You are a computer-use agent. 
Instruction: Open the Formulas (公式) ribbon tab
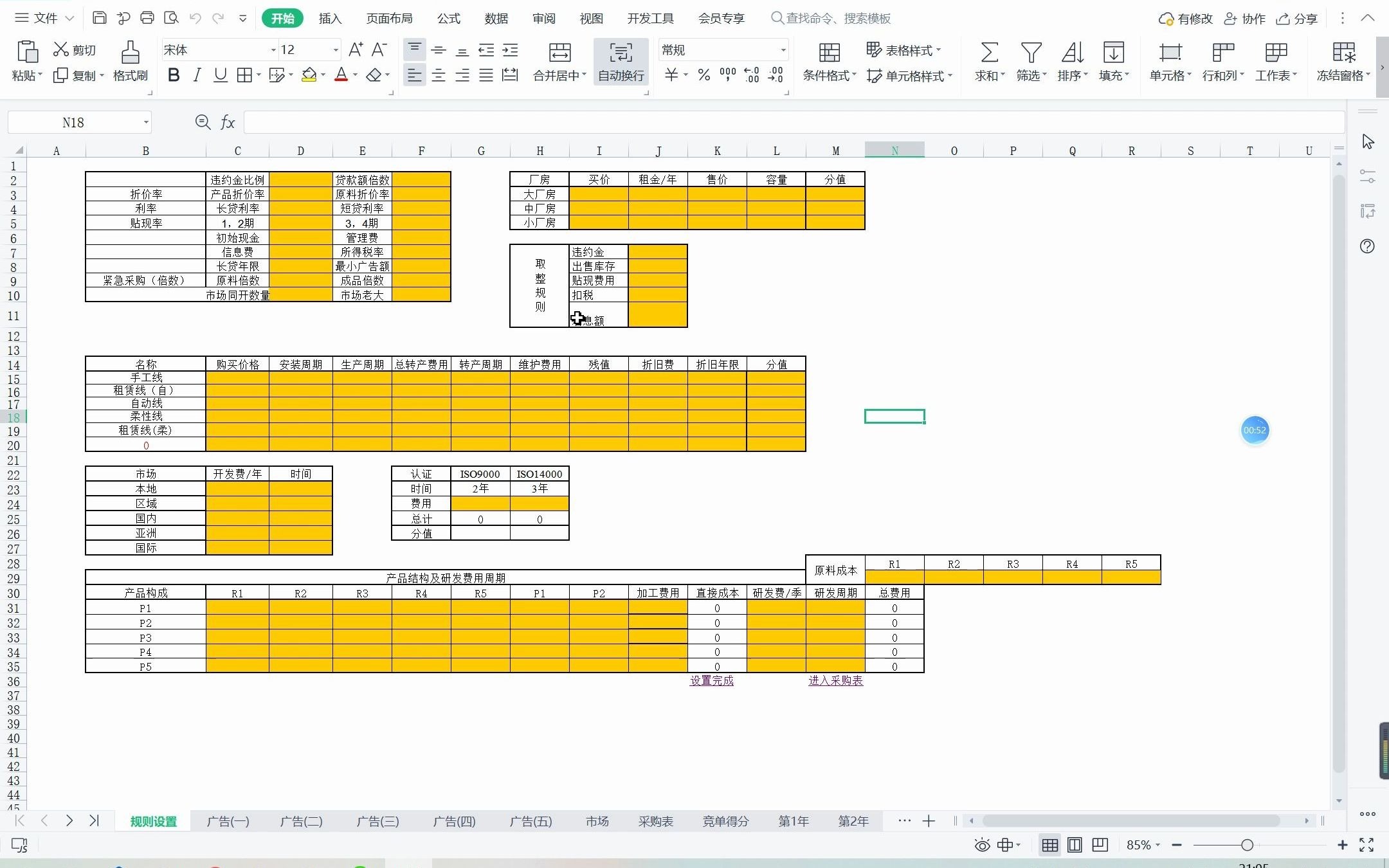click(448, 19)
